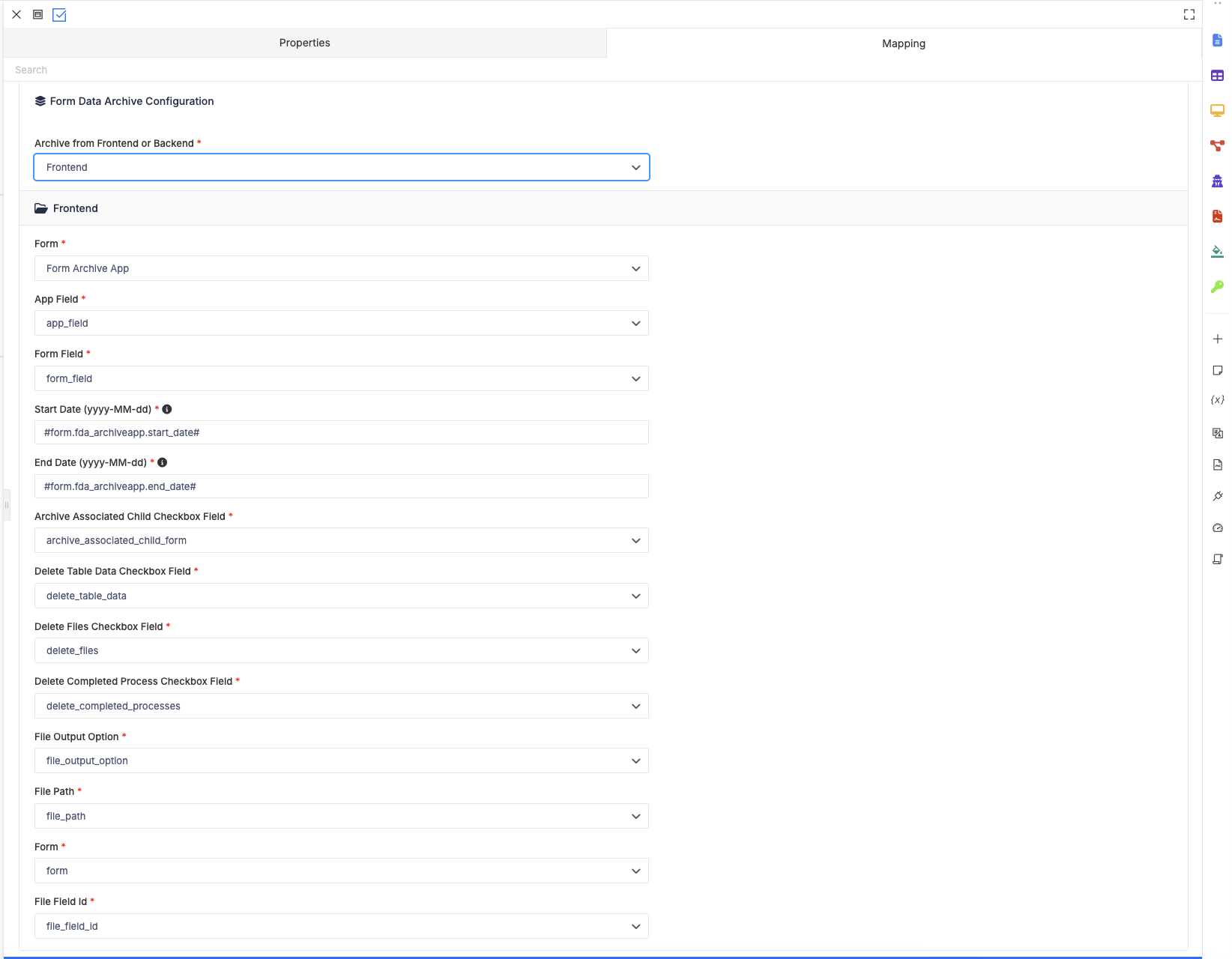Open the speedometer gauge icon
The height and width of the screenshot is (959, 1232).
point(1218,528)
